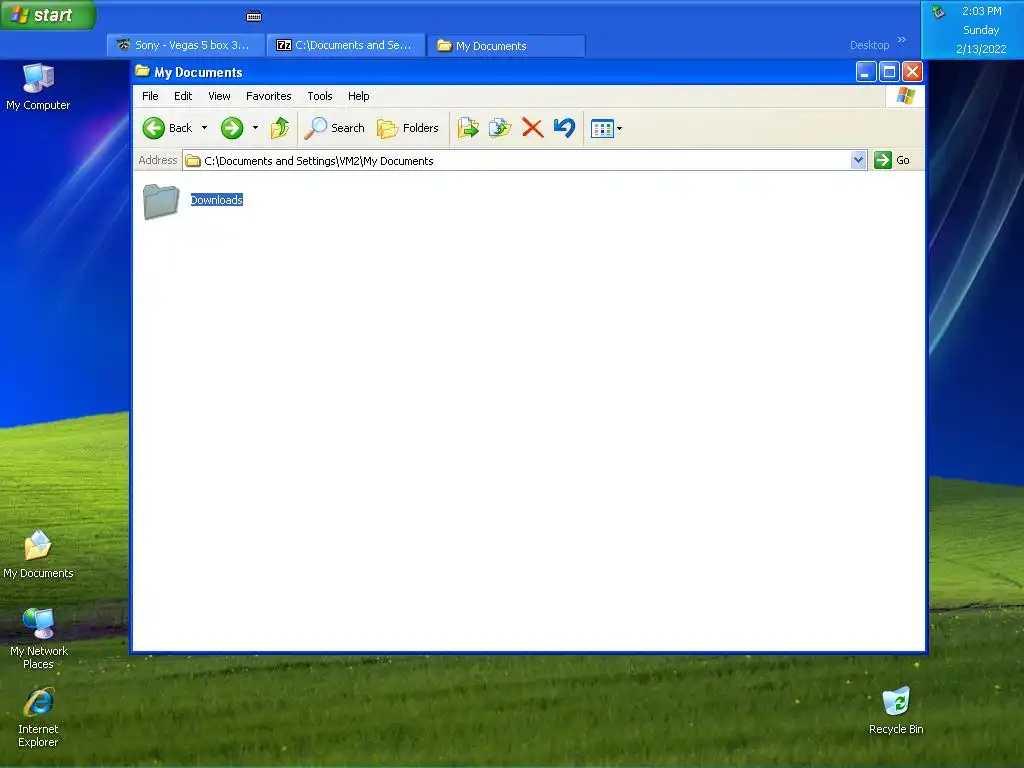Image resolution: width=1024 pixels, height=768 pixels.
Task: Click the green Forward arrow icon
Action: pyautogui.click(x=232, y=128)
